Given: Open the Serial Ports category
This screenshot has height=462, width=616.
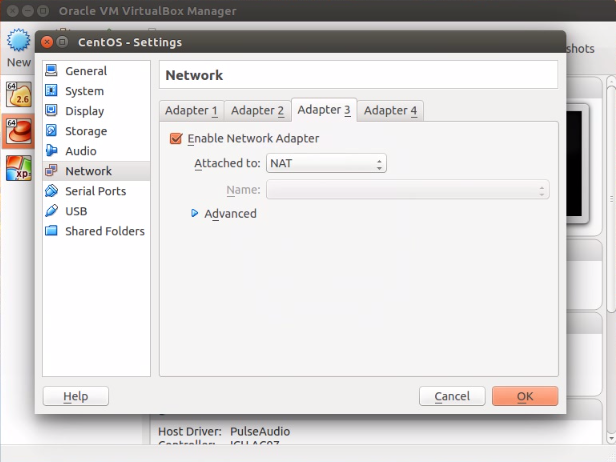Looking at the screenshot, I should point(96,191).
